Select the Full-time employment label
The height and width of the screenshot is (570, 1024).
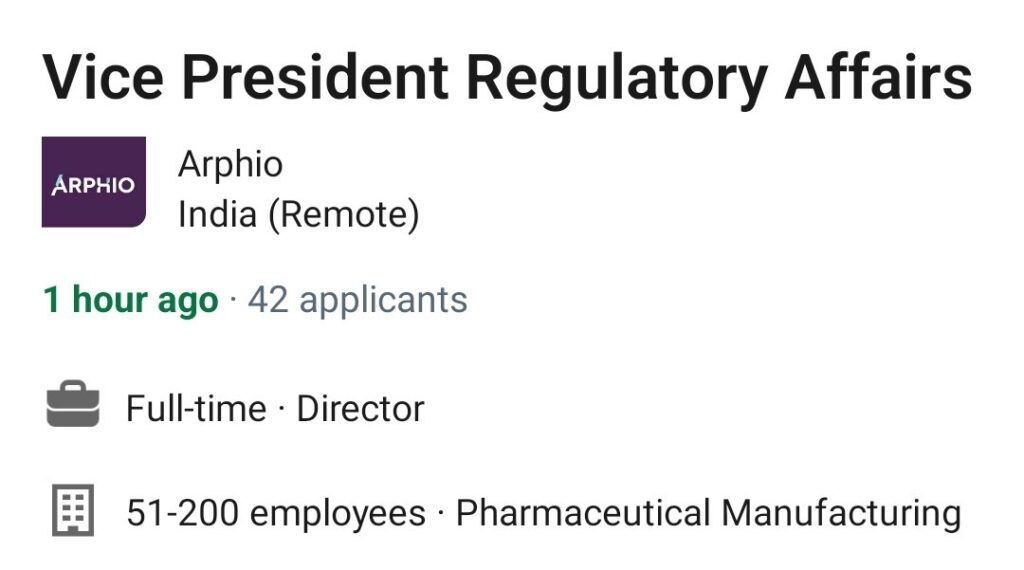[196, 409]
